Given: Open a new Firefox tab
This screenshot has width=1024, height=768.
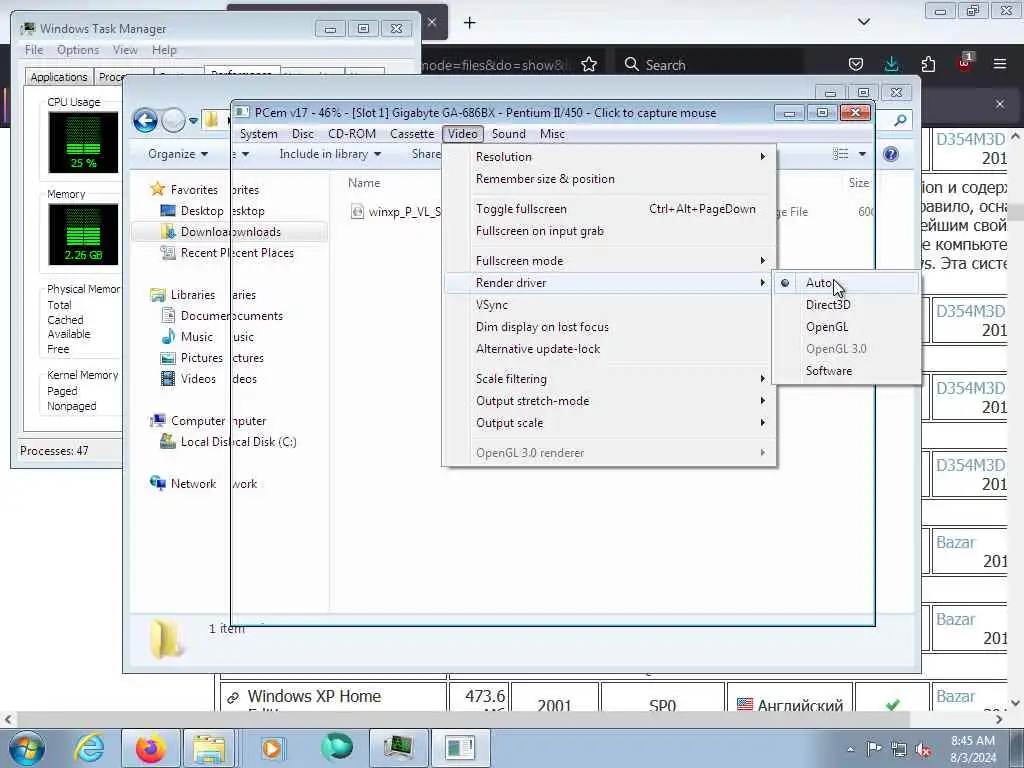Looking at the screenshot, I should [x=470, y=23].
